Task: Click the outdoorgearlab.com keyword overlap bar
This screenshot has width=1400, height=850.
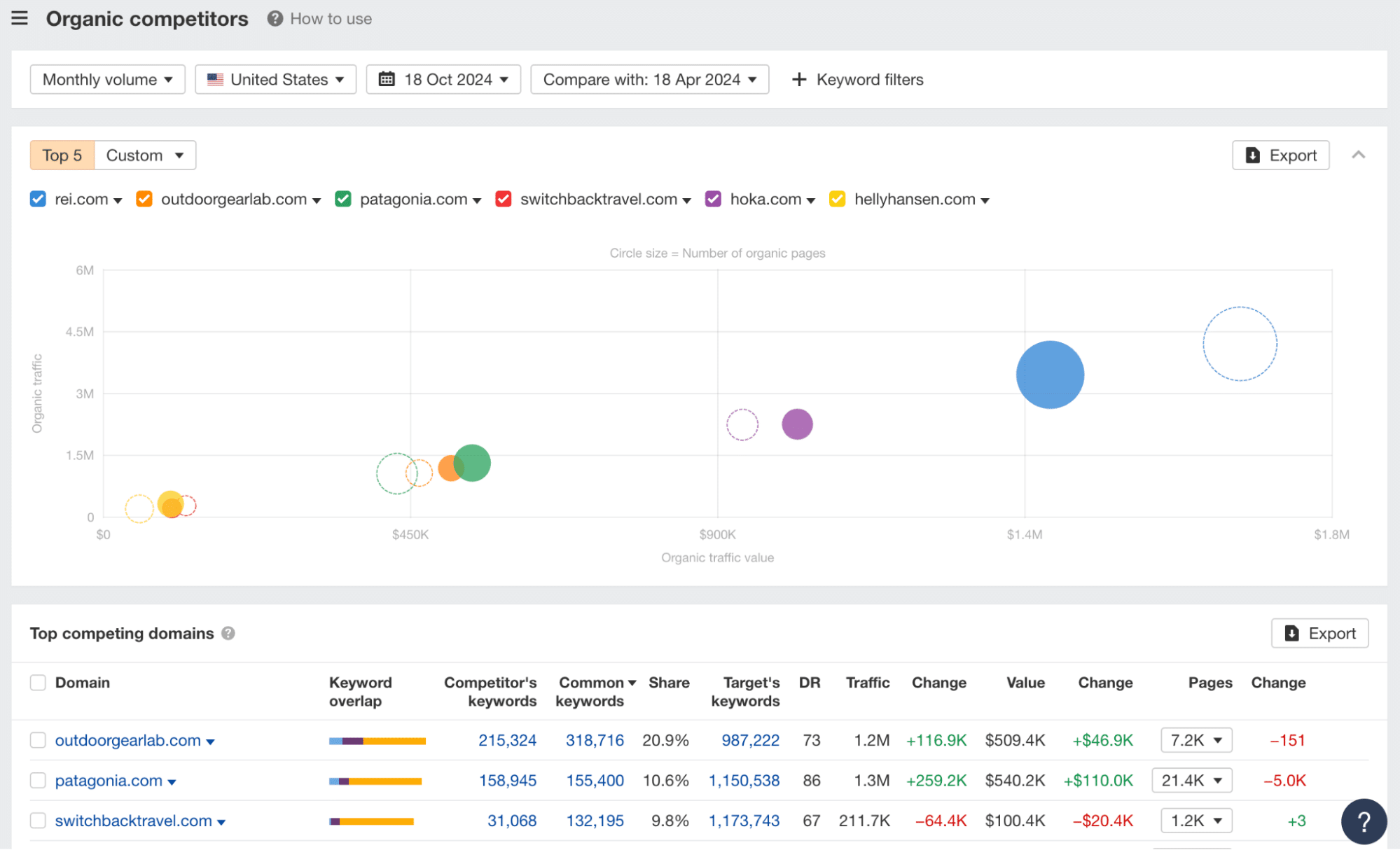Action: pyautogui.click(x=377, y=741)
